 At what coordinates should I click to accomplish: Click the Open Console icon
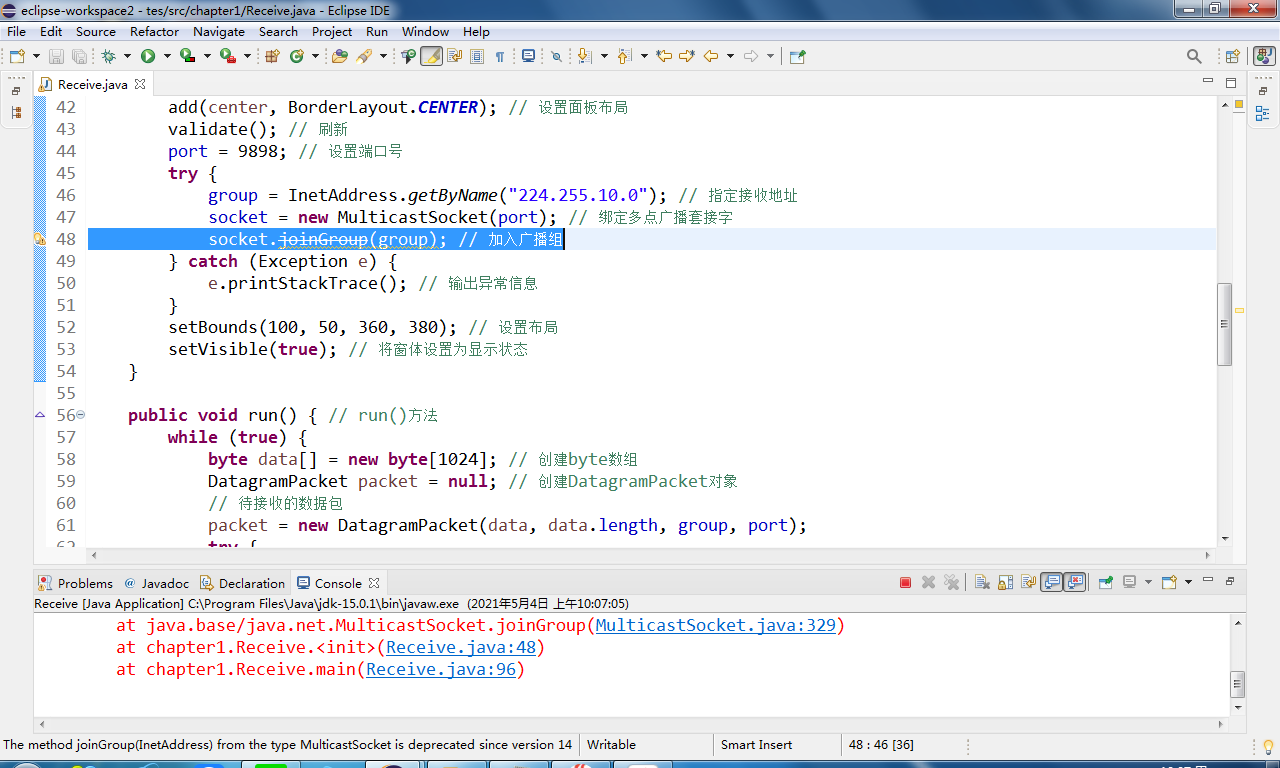point(1168,582)
